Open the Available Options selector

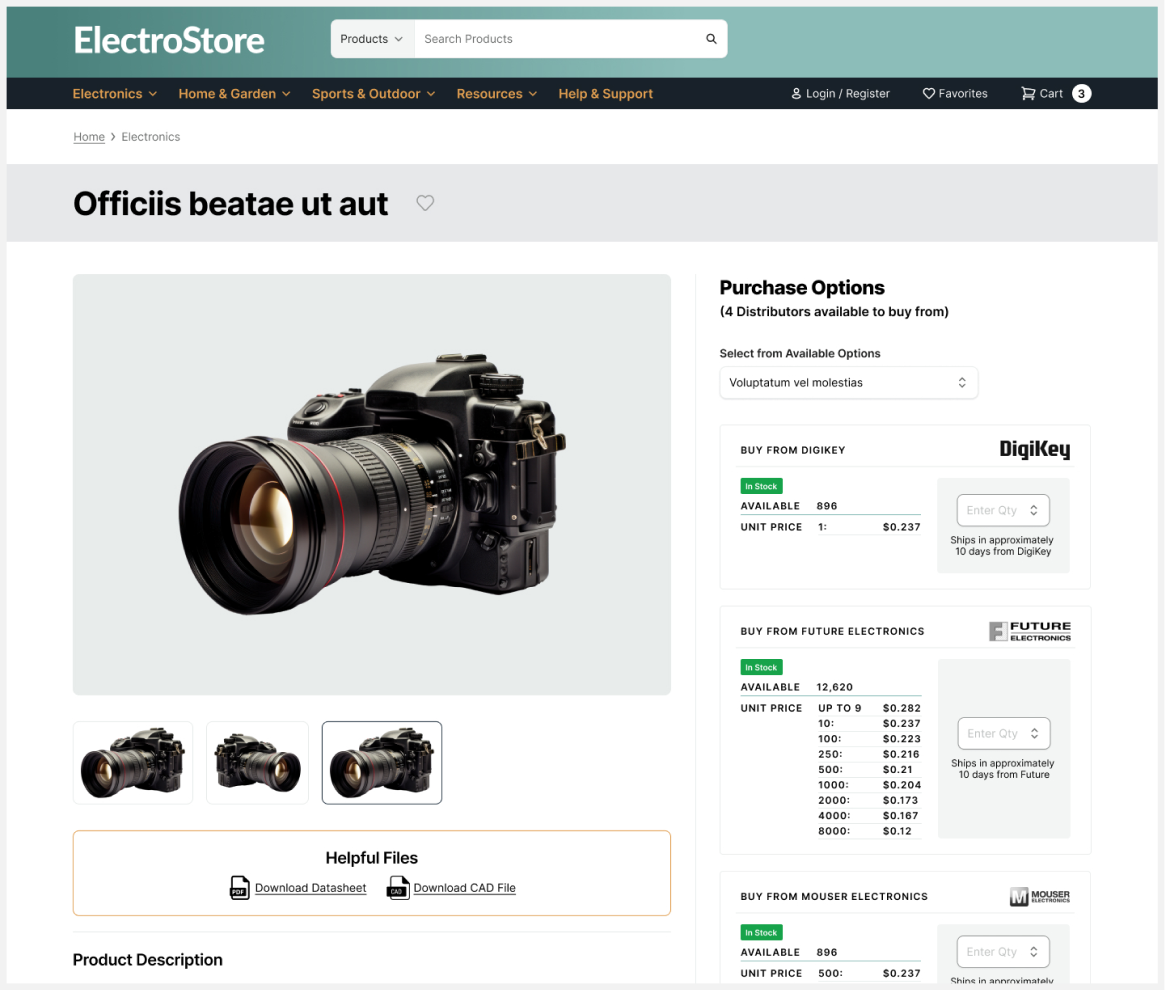848,382
